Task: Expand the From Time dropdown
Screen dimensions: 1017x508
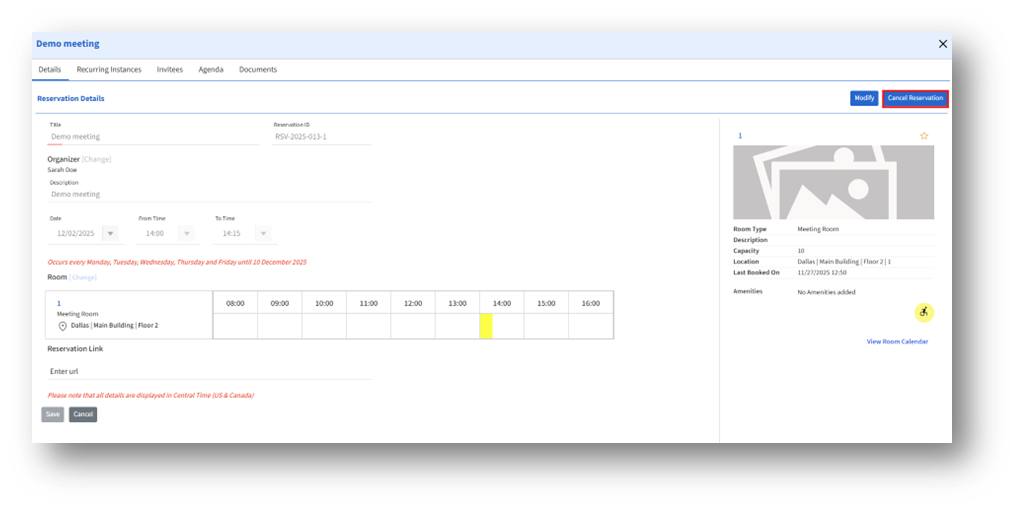Action: (x=186, y=233)
